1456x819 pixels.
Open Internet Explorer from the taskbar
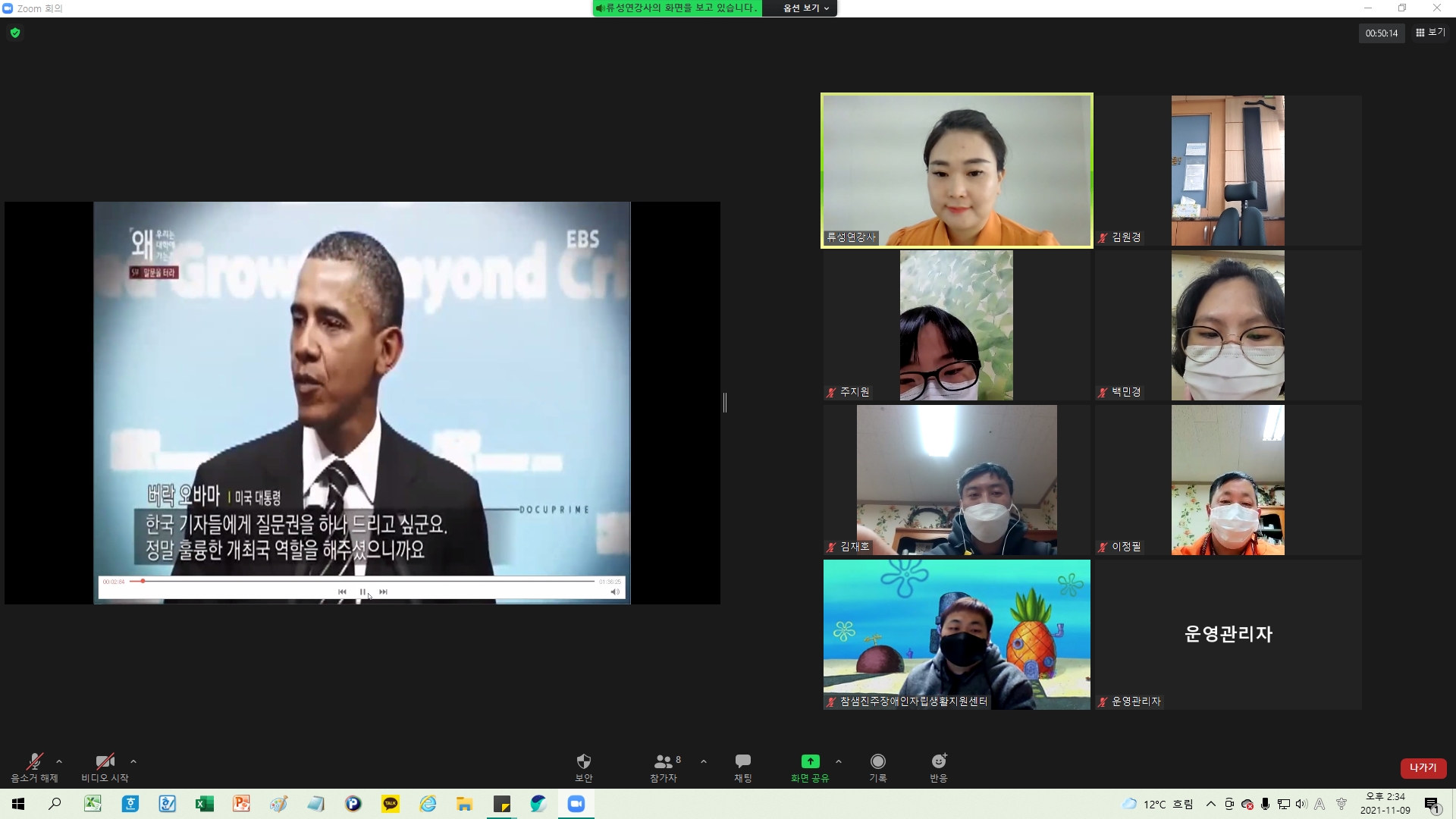pyautogui.click(x=428, y=804)
